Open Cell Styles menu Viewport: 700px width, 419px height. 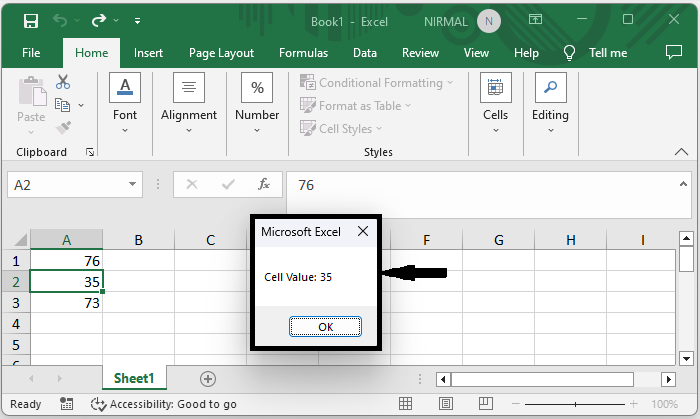coord(341,129)
